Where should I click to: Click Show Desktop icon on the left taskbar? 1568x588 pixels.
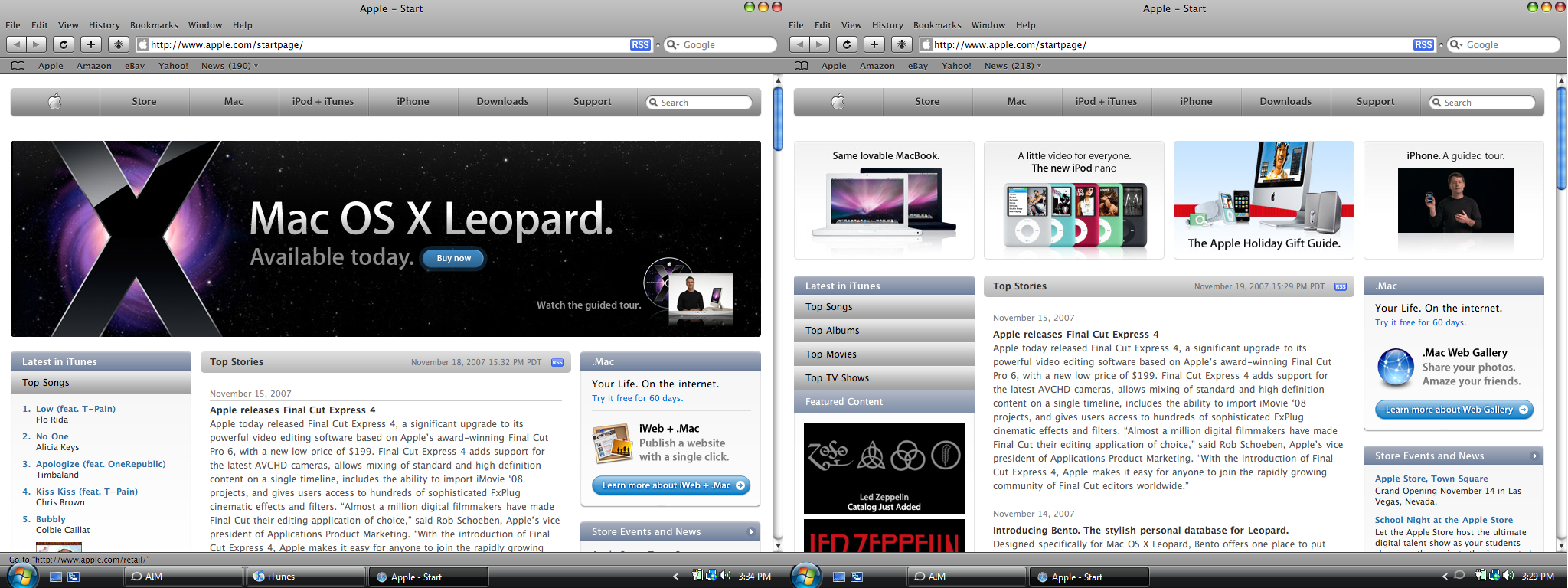click(x=55, y=577)
